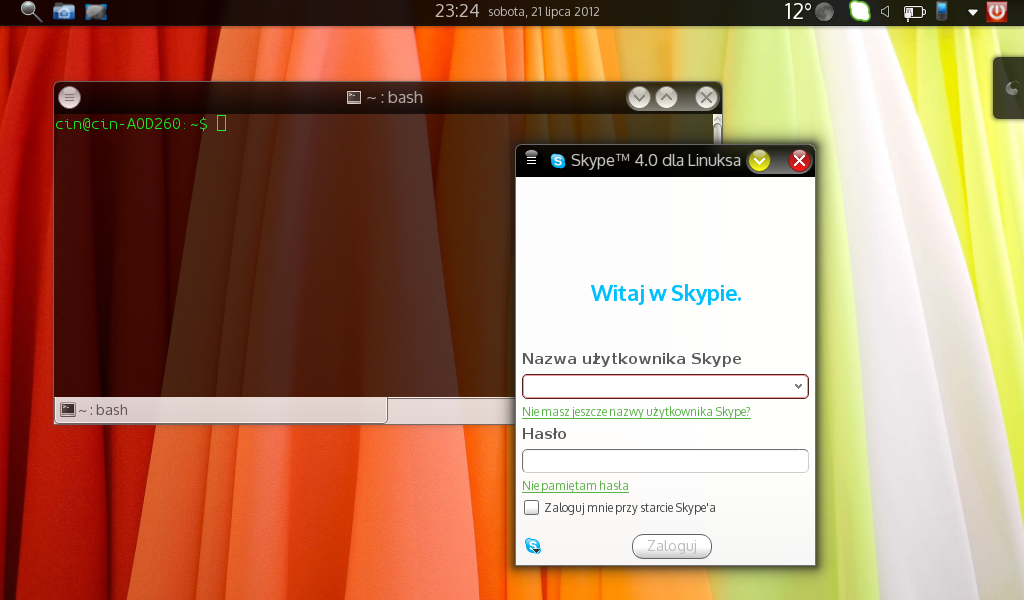Image resolution: width=1024 pixels, height=600 pixels.
Task: Click the terminal scrollbar up arrow
Action: tap(717, 120)
